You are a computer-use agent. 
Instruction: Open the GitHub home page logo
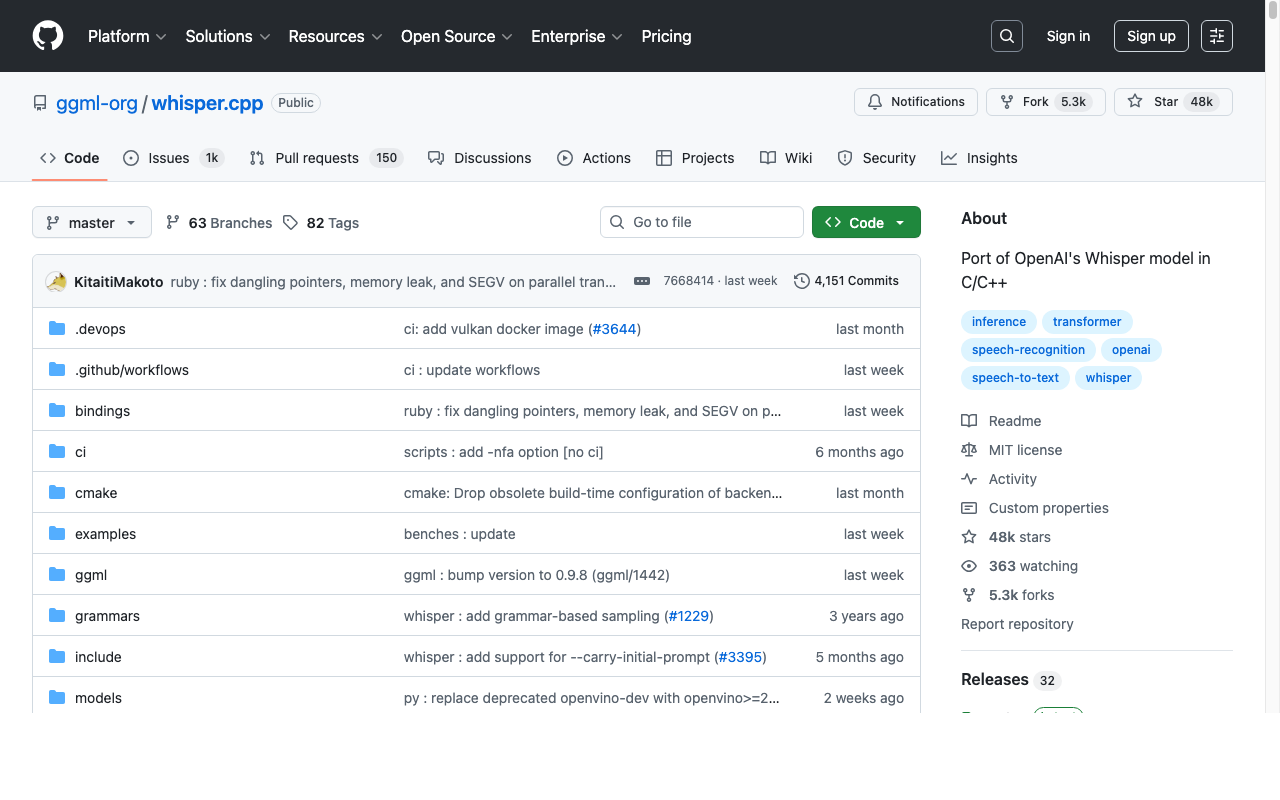click(x=47, y=36)
